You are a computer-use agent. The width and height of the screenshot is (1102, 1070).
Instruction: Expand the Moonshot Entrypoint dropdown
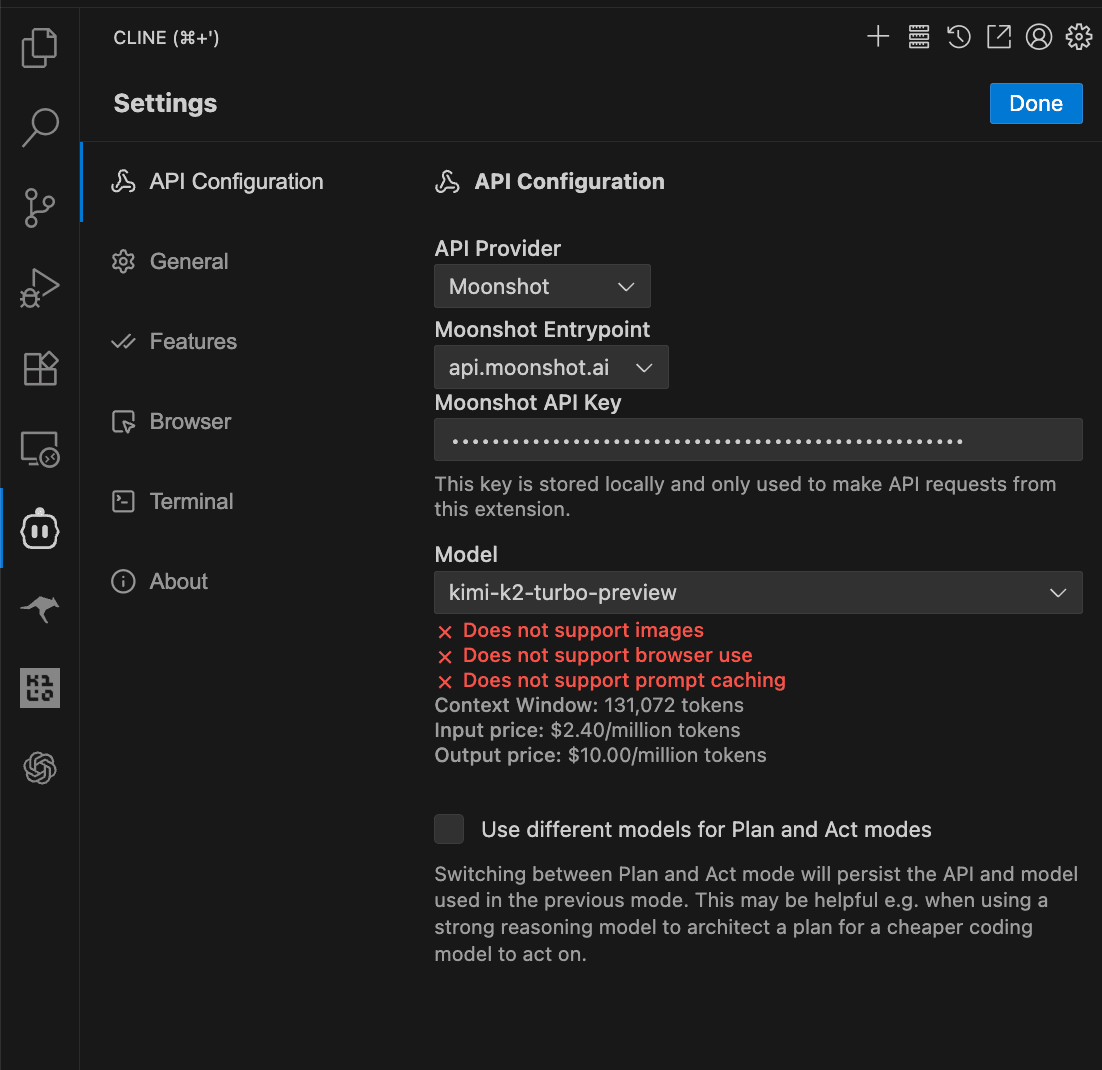(x=551, y=367)
